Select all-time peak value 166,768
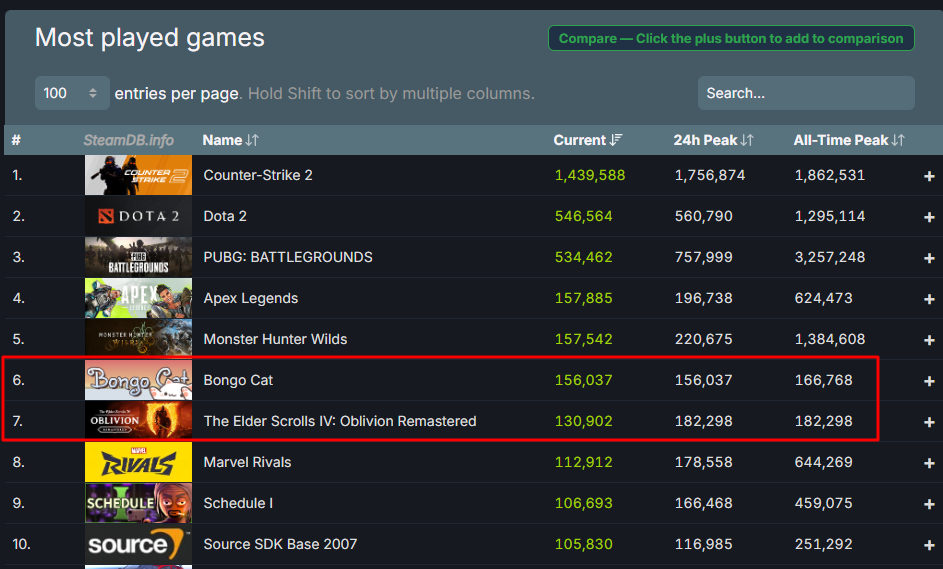Image resolution: width=943 pixels, height=569 pixels. tap(823, 380)
